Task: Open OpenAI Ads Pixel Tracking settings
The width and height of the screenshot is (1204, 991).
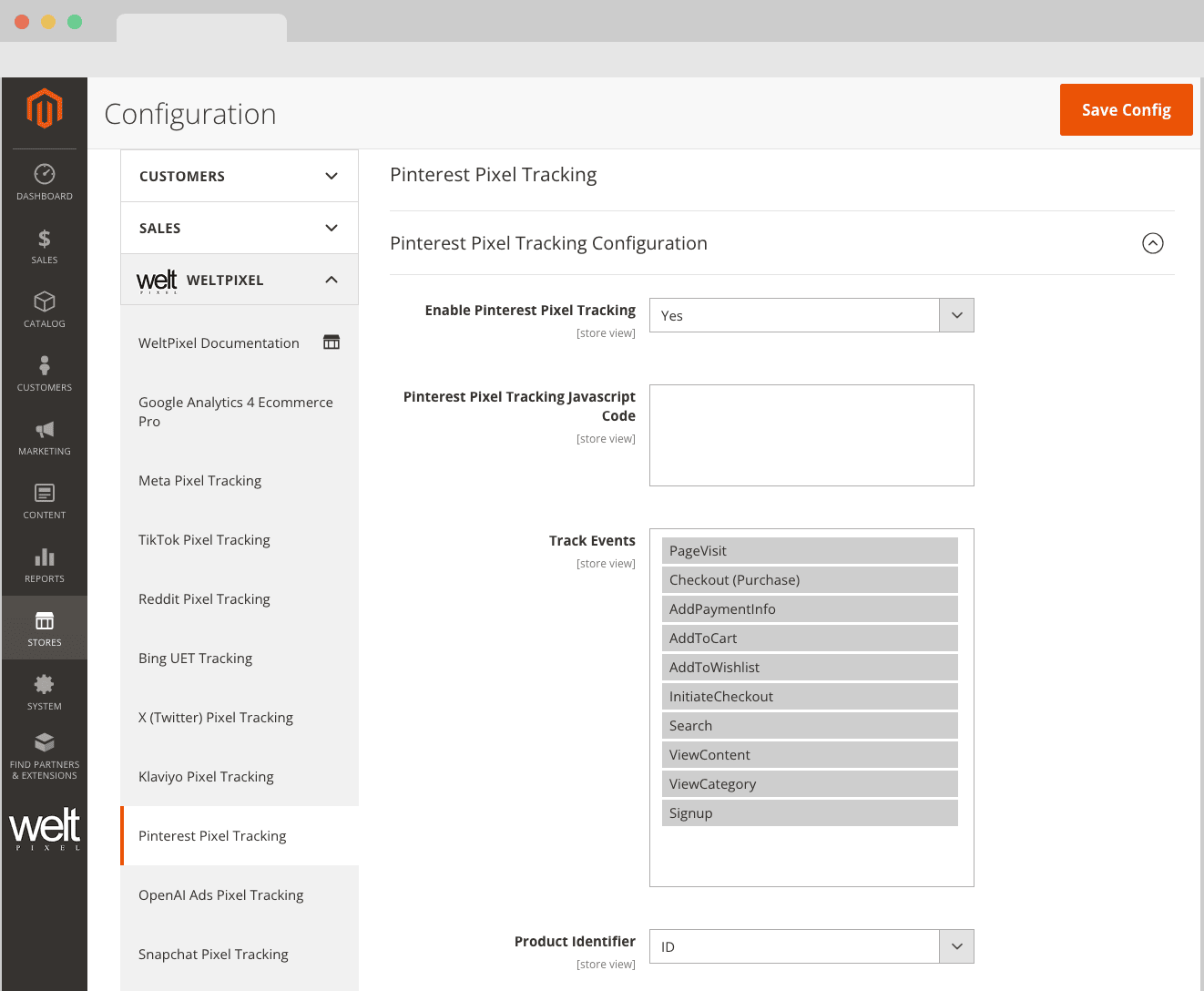Action: [x=221, y=895]
